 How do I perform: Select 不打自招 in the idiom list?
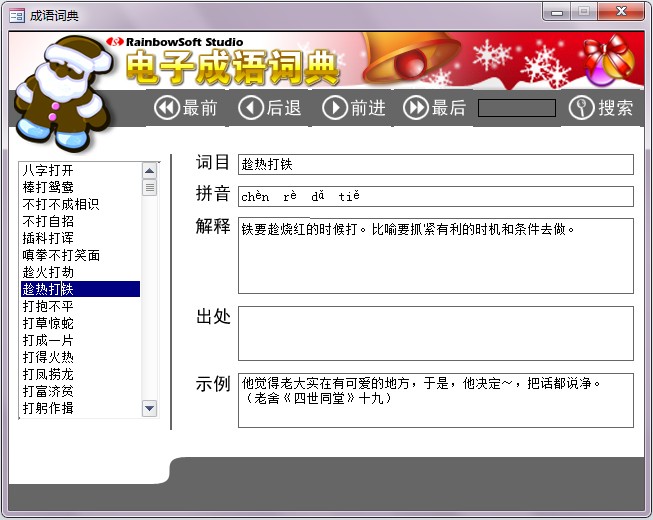[x=80, y=221]
